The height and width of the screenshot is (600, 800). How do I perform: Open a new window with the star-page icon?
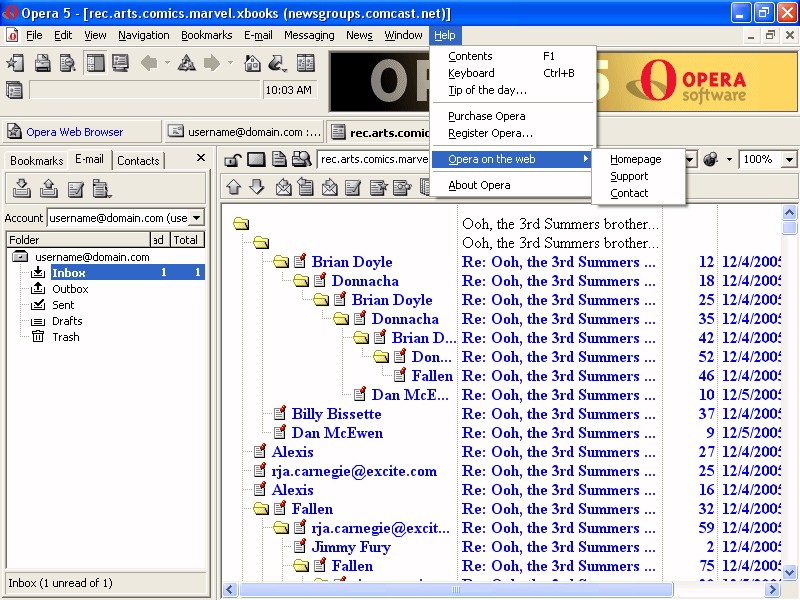(x=15, y=63)
